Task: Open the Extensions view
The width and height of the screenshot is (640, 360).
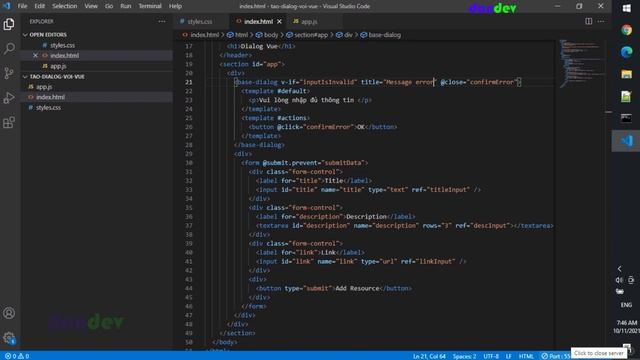Action: tap(9, 122)
